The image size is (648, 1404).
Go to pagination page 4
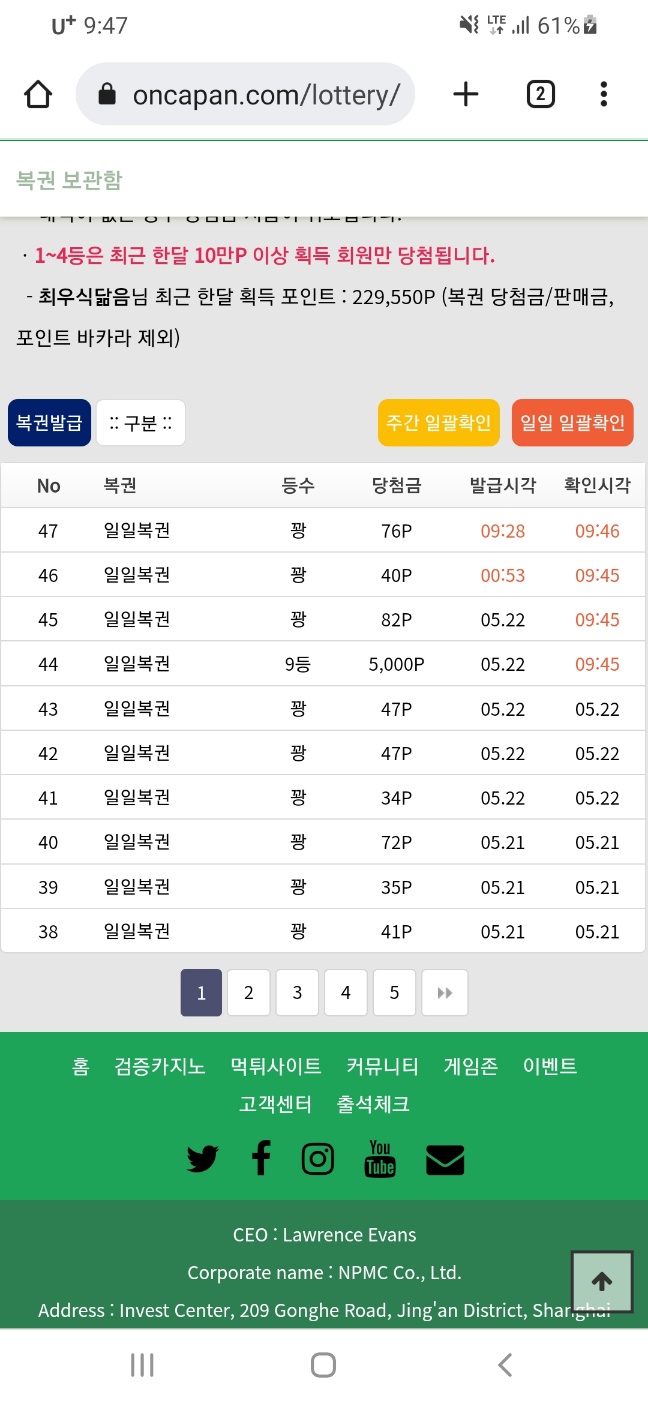346,993
